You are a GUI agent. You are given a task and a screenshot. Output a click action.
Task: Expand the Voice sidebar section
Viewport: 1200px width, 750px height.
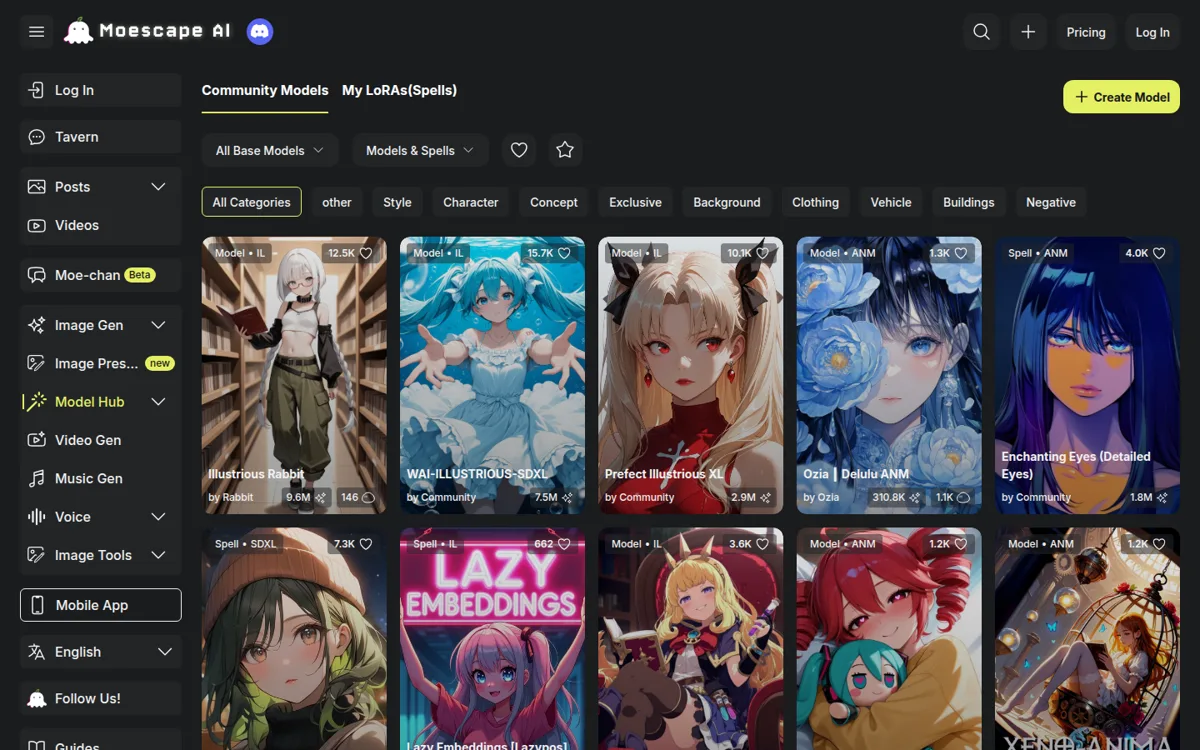(158, 517)
